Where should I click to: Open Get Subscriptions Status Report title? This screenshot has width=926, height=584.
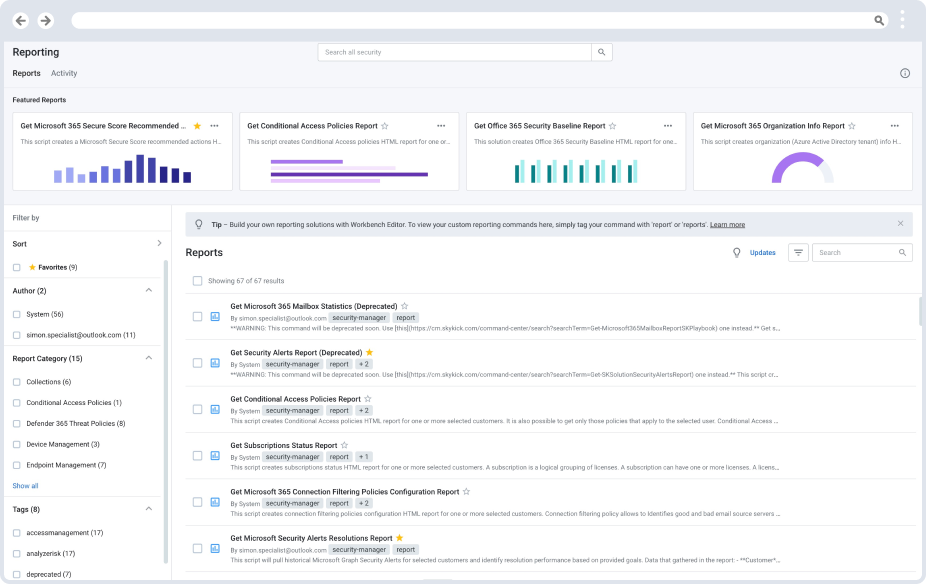pos(283,445)
